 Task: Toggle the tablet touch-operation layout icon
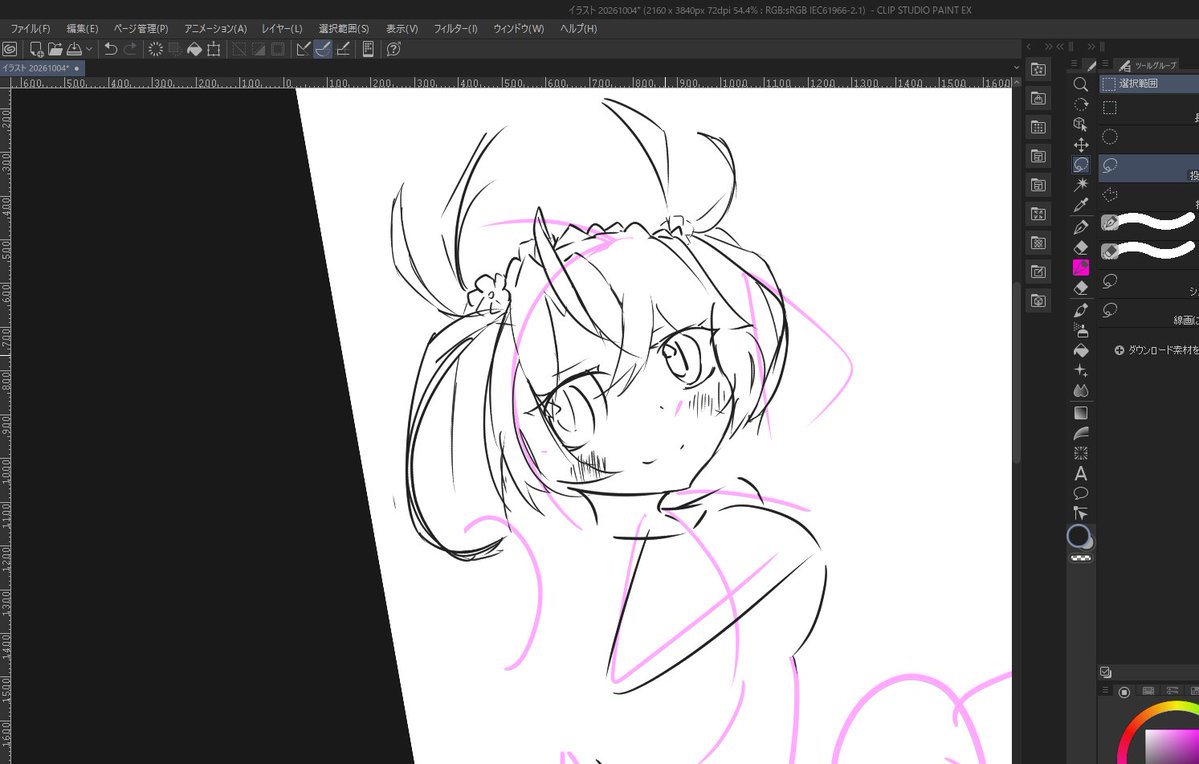click(368, 49)
